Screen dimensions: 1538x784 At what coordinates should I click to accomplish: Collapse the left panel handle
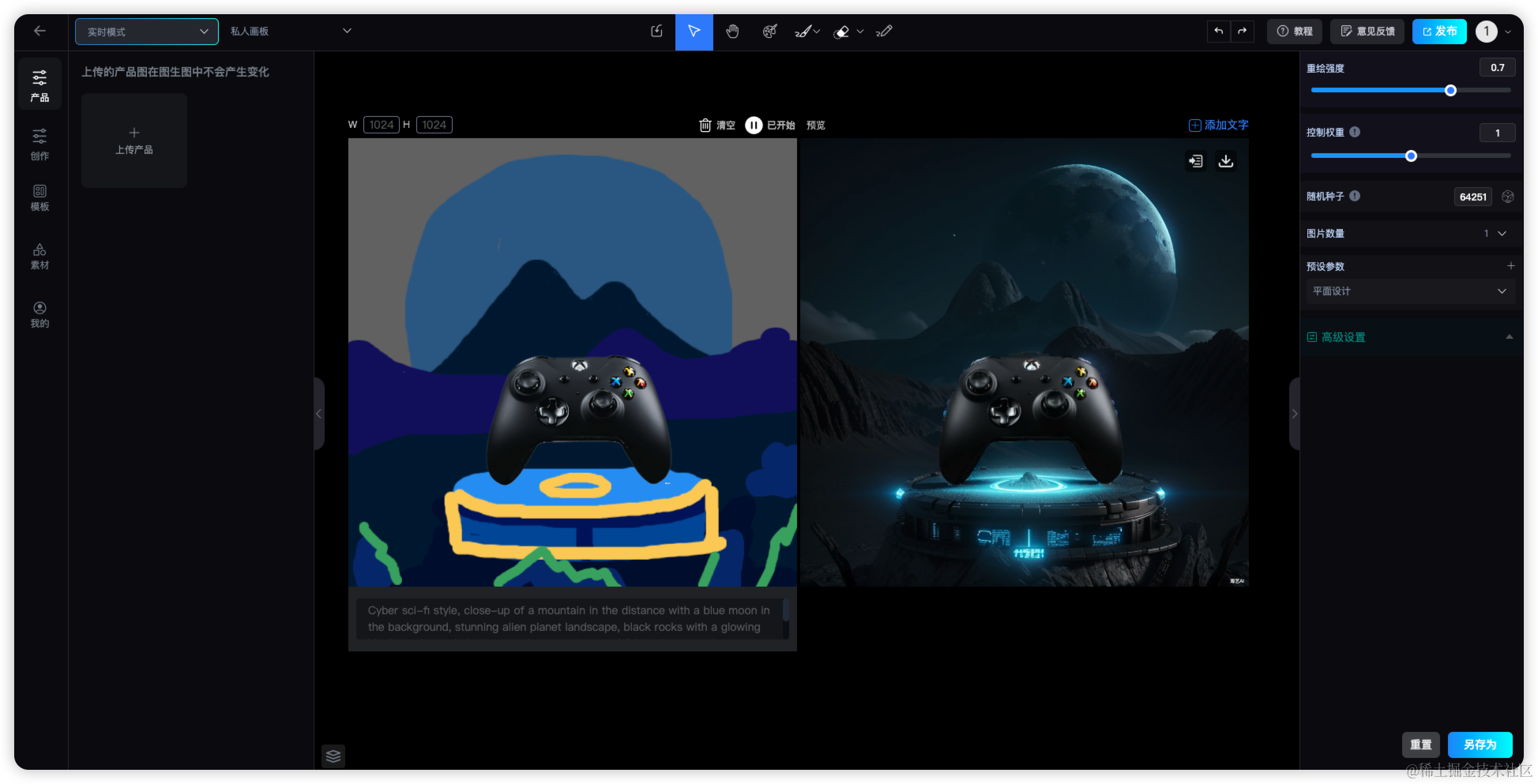click(319, 414)
